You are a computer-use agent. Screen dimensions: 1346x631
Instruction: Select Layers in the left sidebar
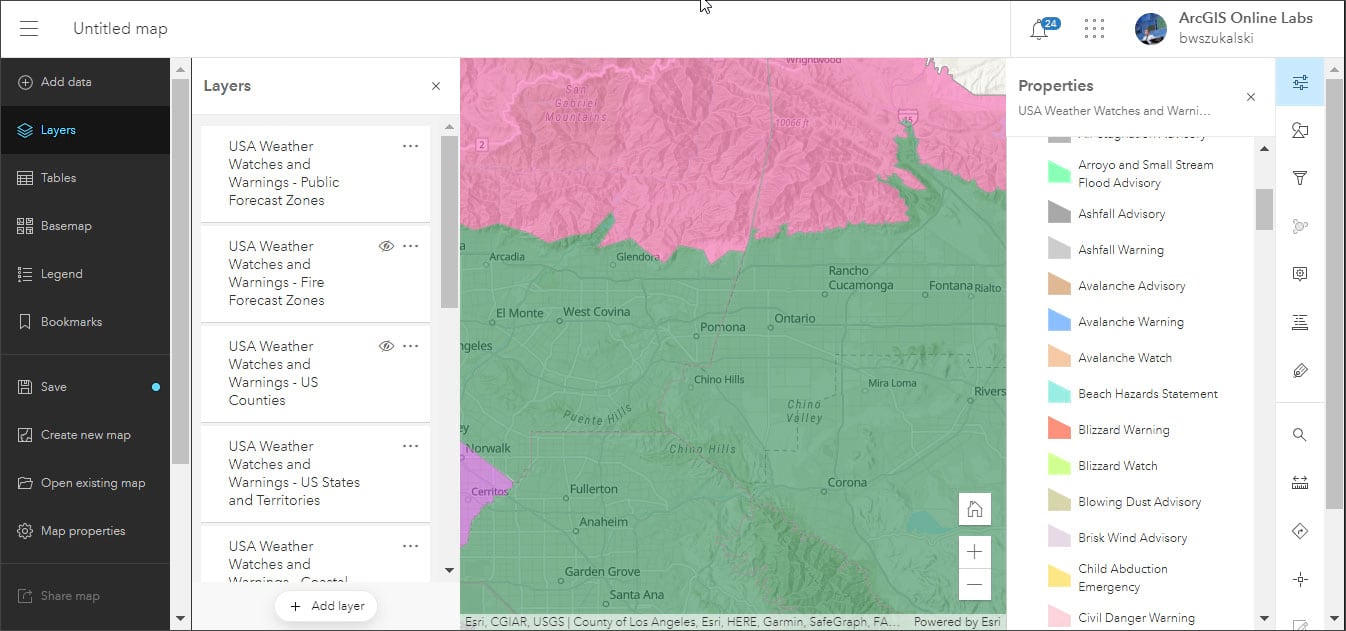pyautogui.click(x=85, y=130)
